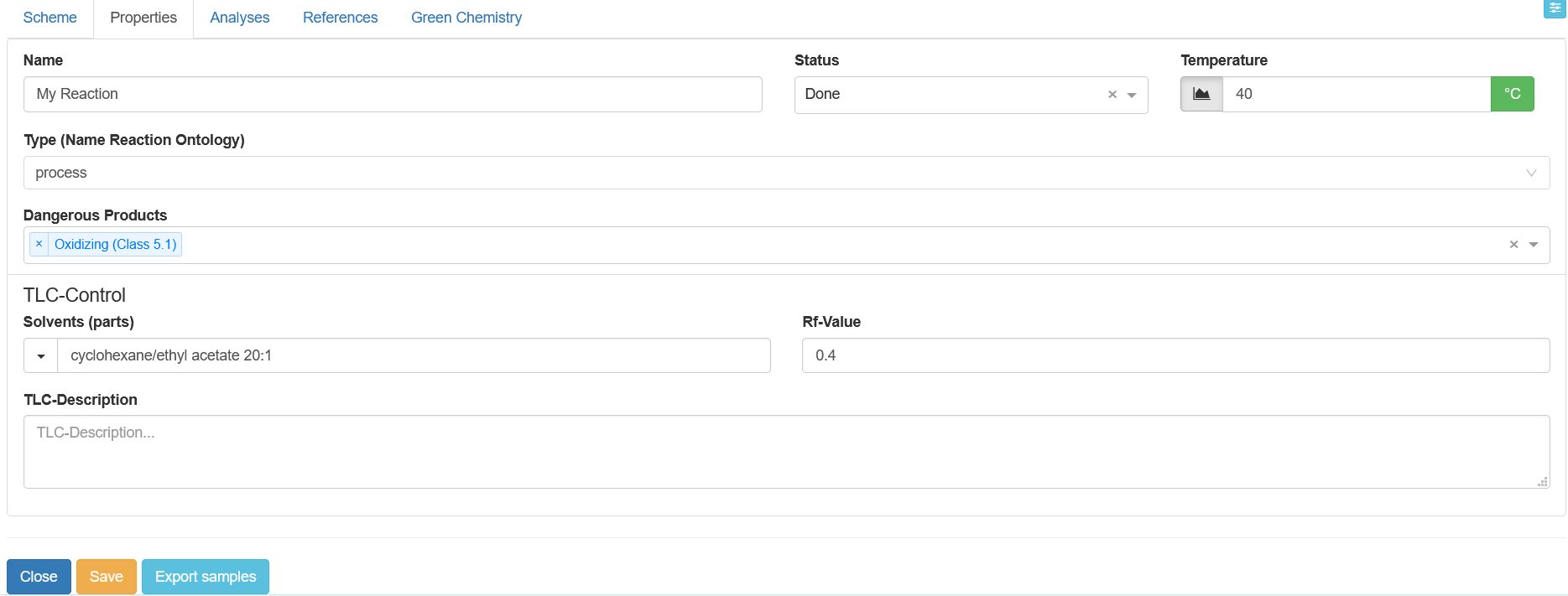Viewport: 1568px width, 596px height.
Task: Click the temperature chart icon
Action: (1201, 94)
